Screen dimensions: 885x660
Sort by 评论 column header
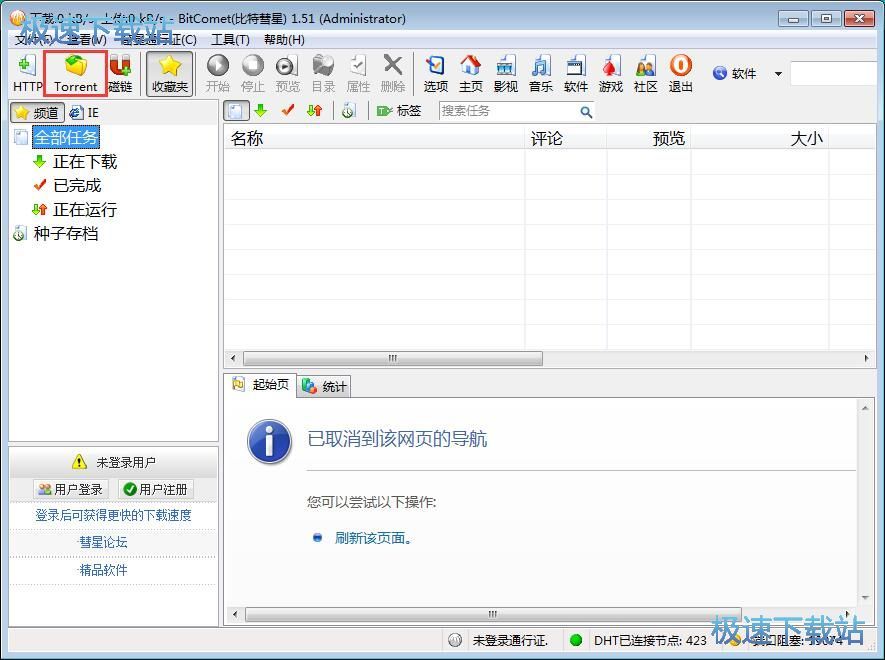(566, 138)
